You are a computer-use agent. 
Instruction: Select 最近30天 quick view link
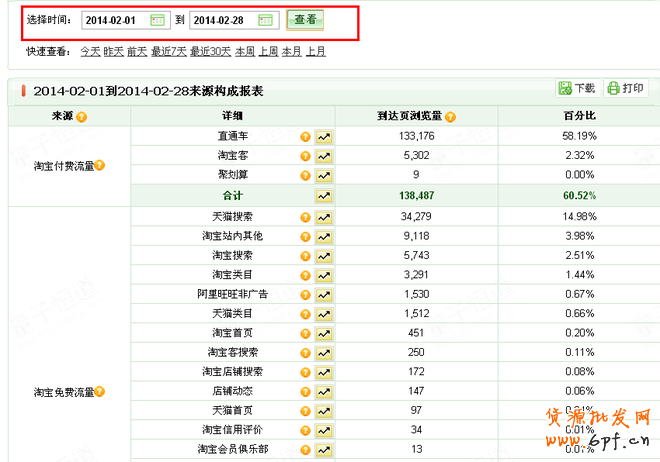click(210, 50)
